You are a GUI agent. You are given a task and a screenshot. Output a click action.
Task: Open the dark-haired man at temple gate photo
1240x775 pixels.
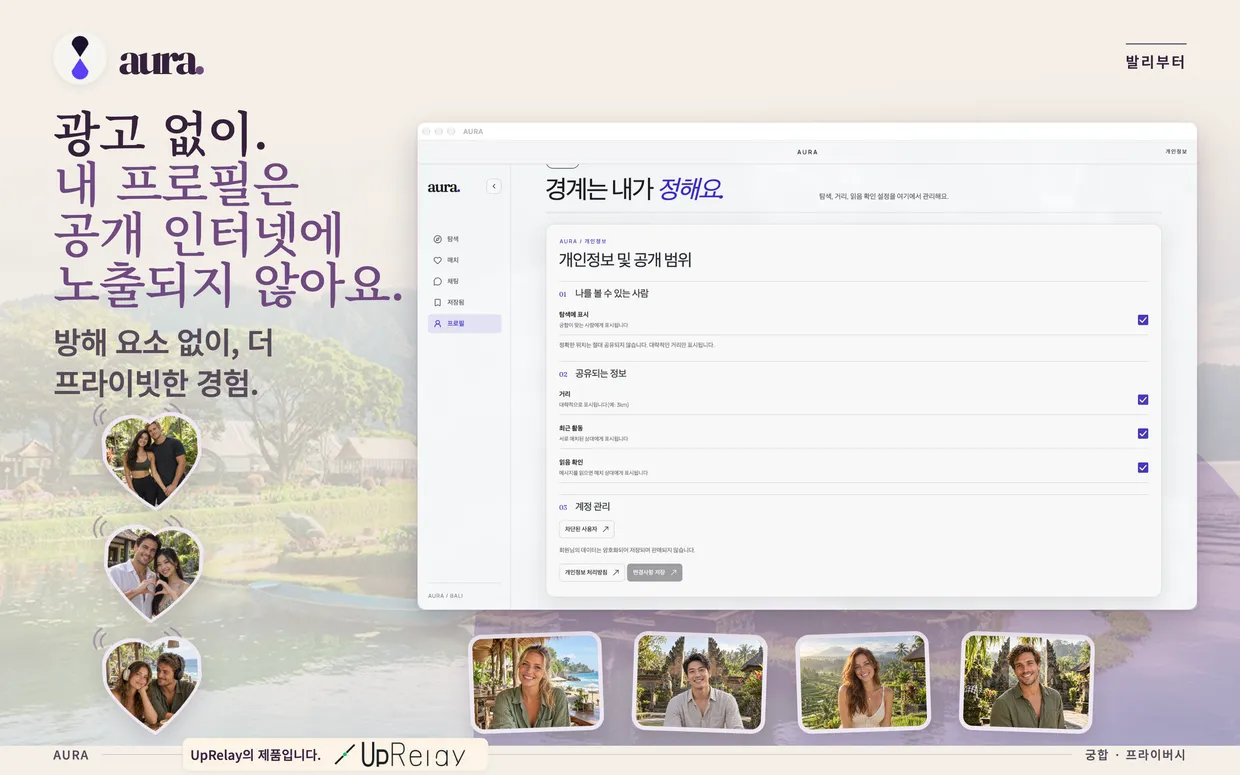700,681
